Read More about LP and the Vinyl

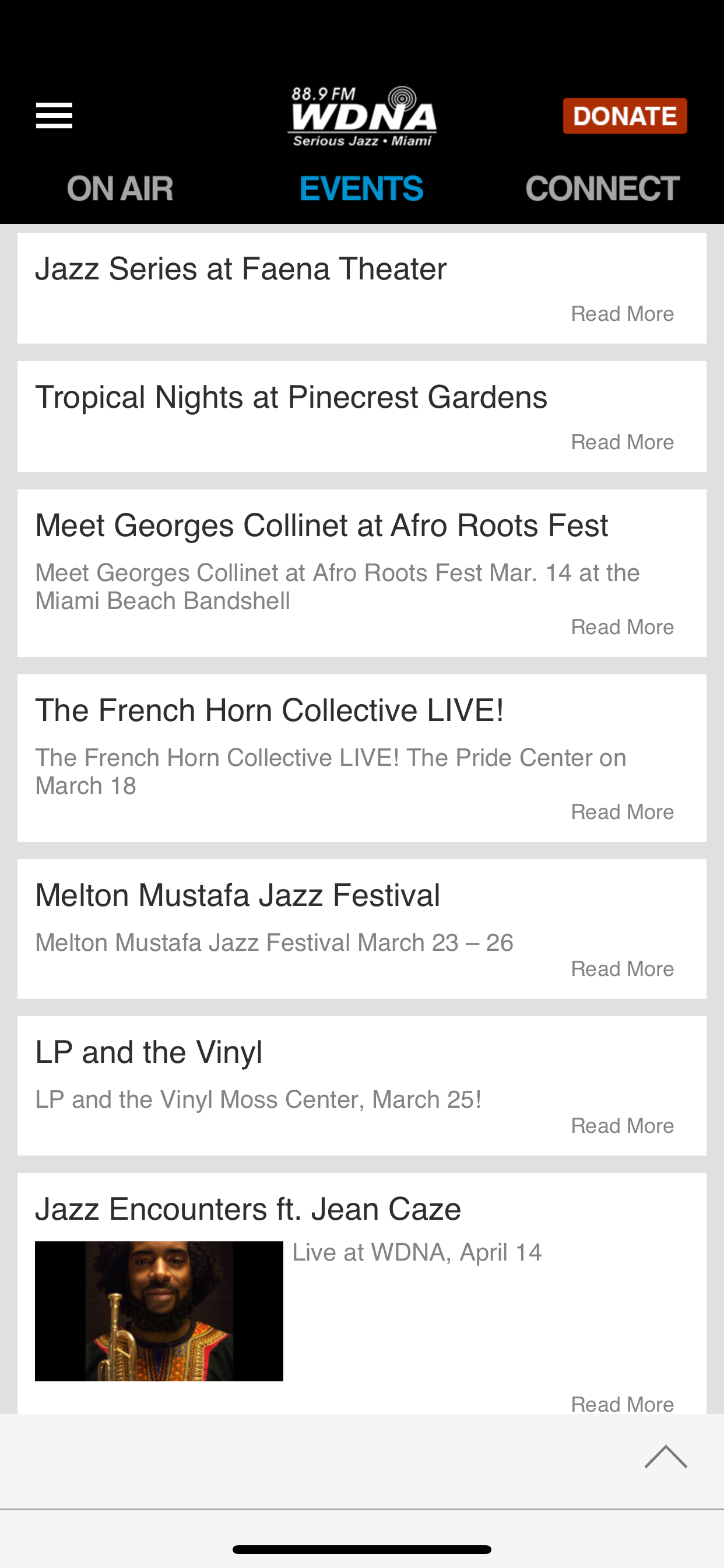pos(623,1126)
